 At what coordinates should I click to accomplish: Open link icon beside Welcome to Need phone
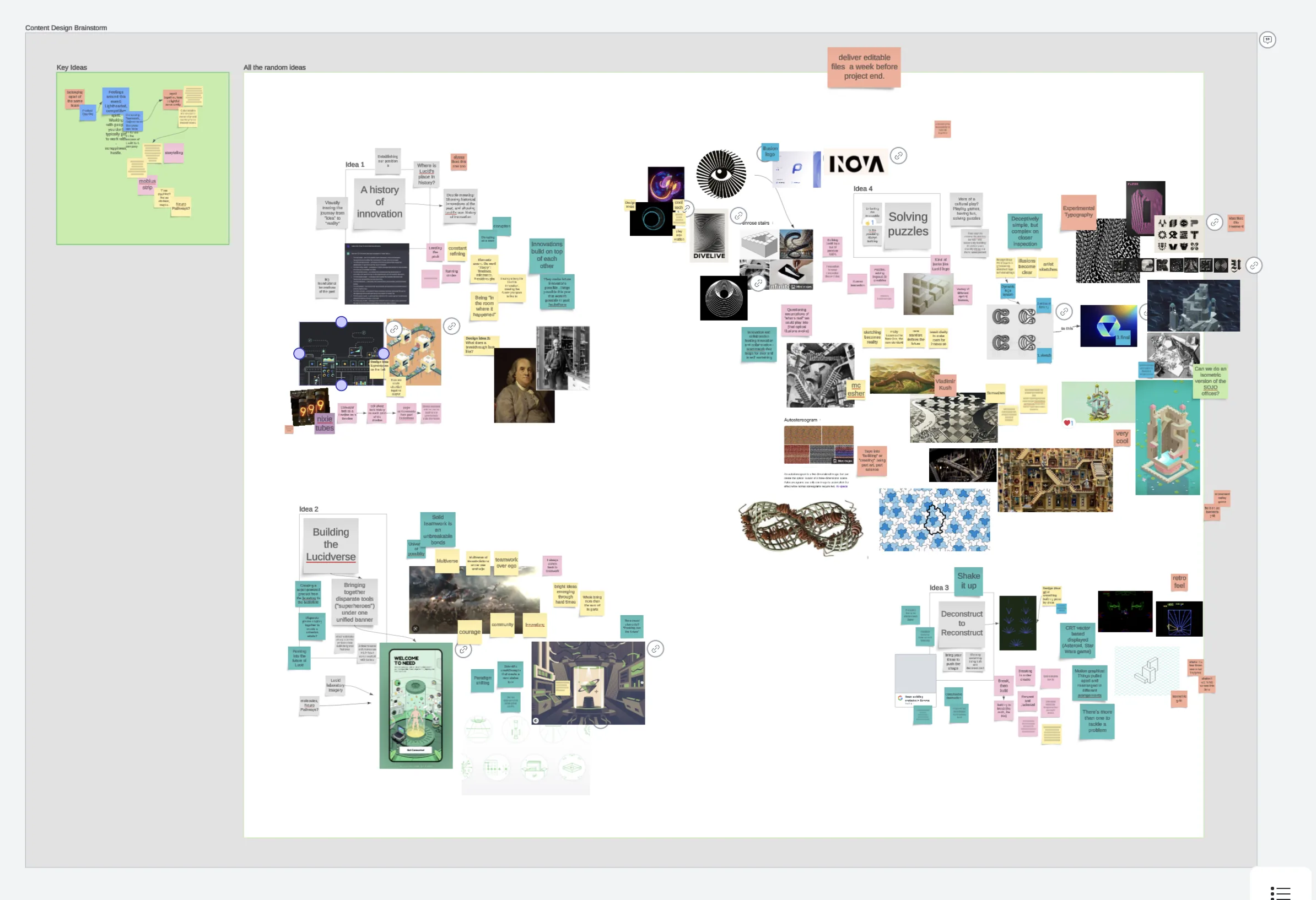tap(464, 650)
